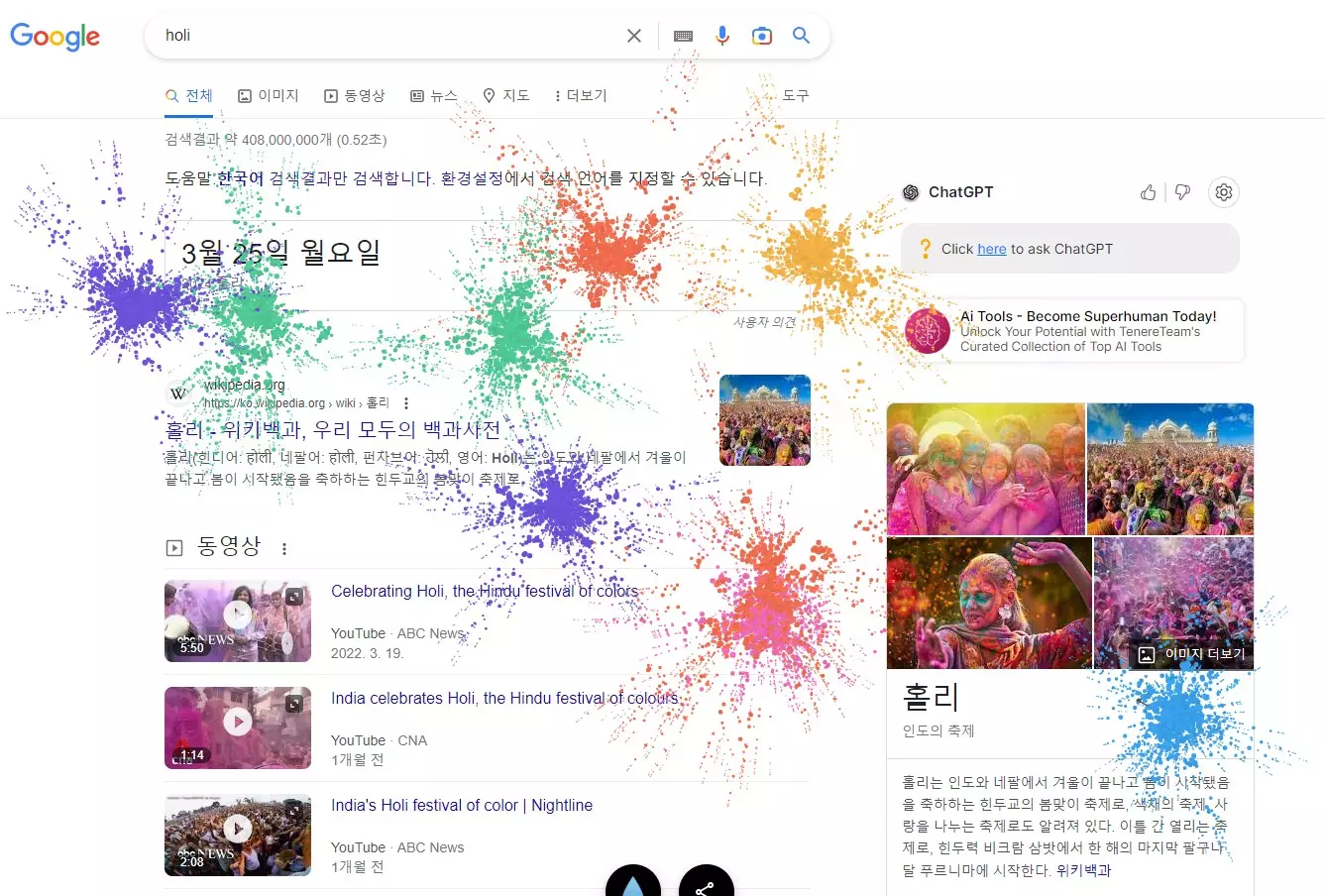The height and width of the screenshot is (896, 1325).
Task: Start voice search with the microphone icon
Action: (x=722, y=35)
